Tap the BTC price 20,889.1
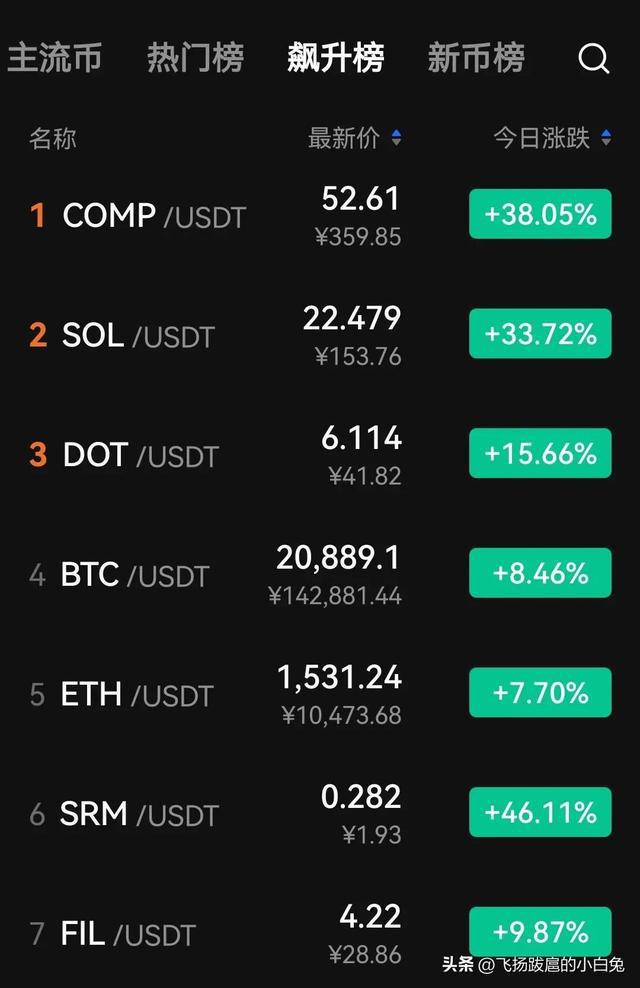Viewport: 640px width, 988px height. (x=338, y=558)
